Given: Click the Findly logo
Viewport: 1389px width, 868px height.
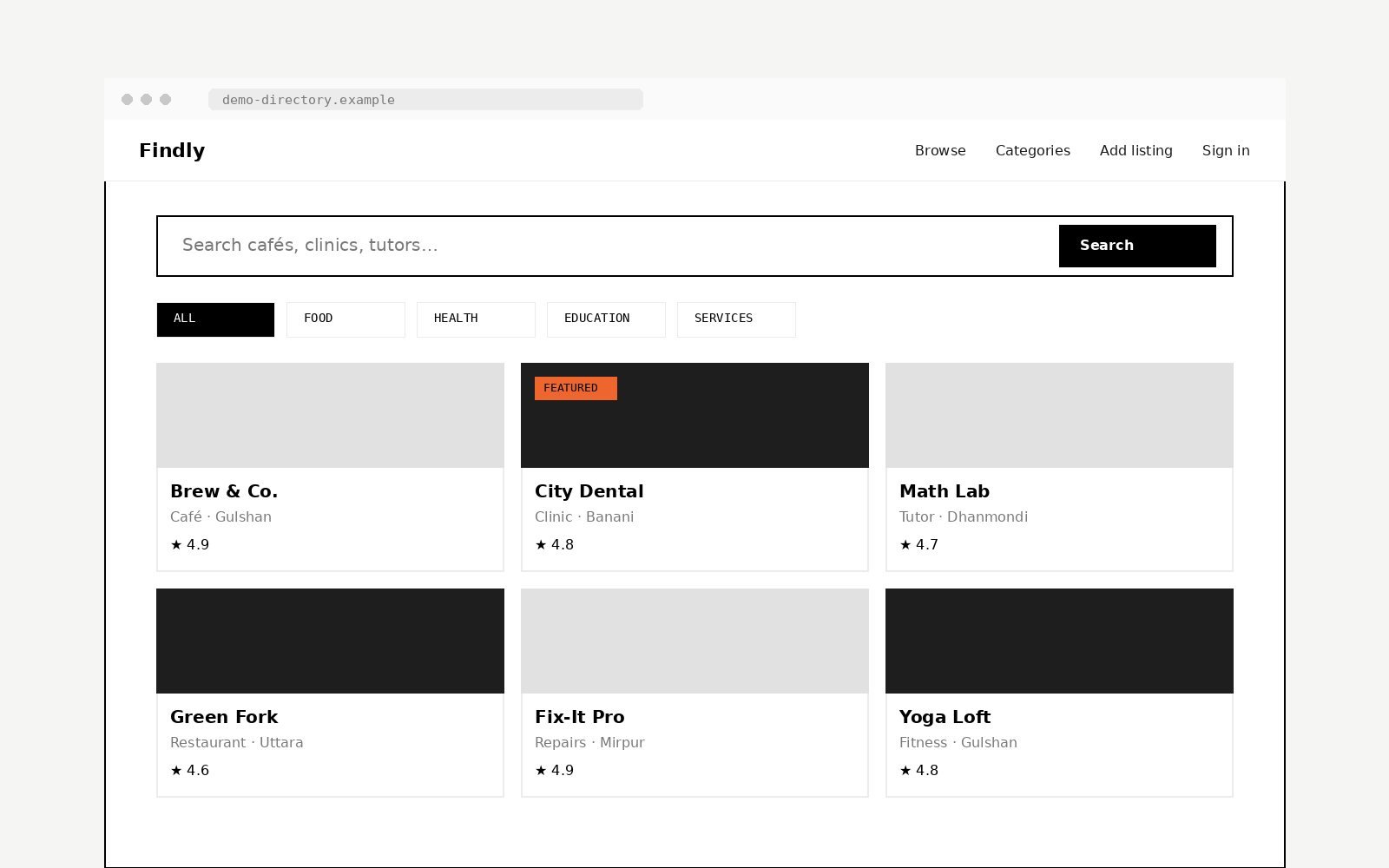Looking at the screenshot, I should [x=172, y=150].
